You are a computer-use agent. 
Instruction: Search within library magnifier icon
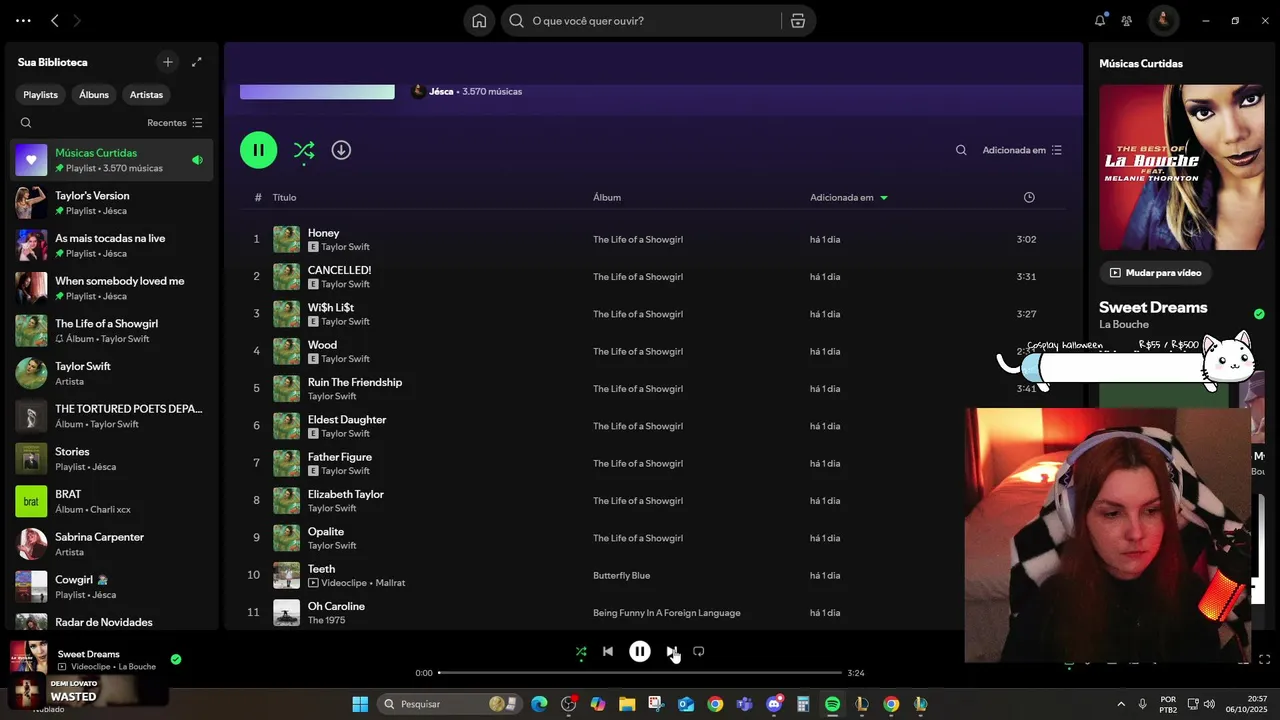[26, 123]
